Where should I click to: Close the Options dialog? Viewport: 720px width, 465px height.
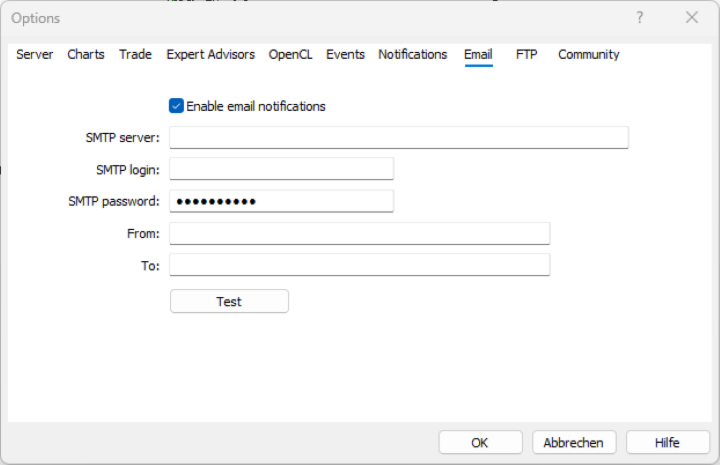click(x=692, y=18)
